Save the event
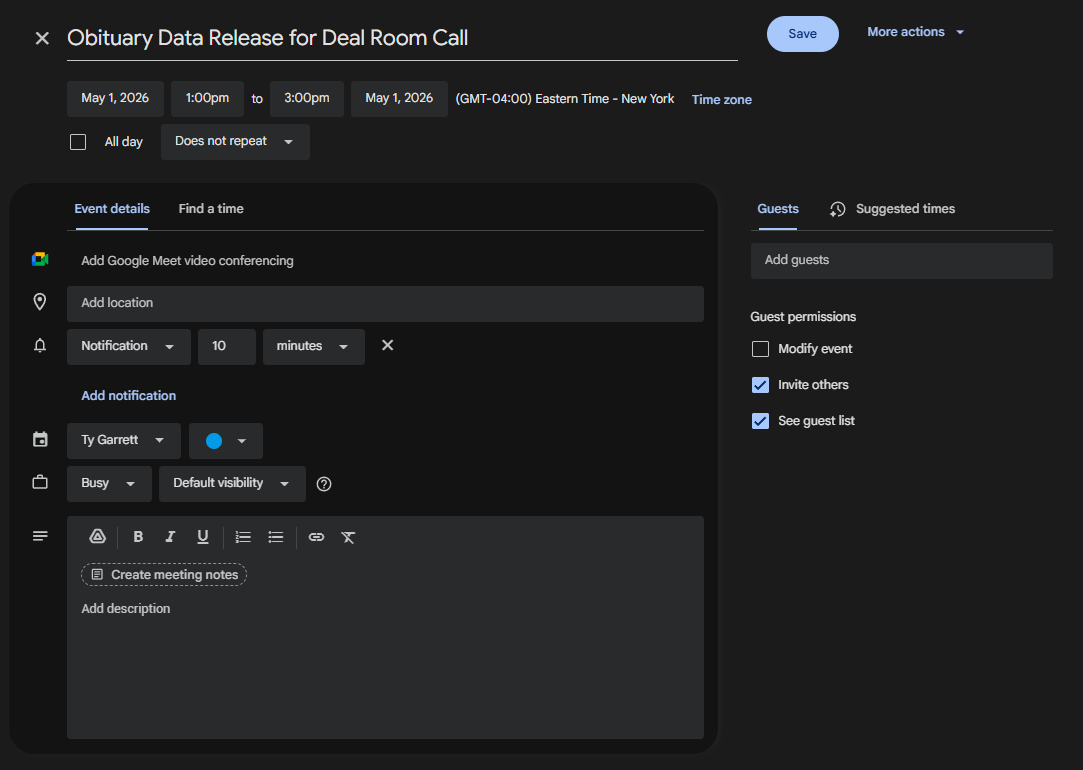 (802, 32)
